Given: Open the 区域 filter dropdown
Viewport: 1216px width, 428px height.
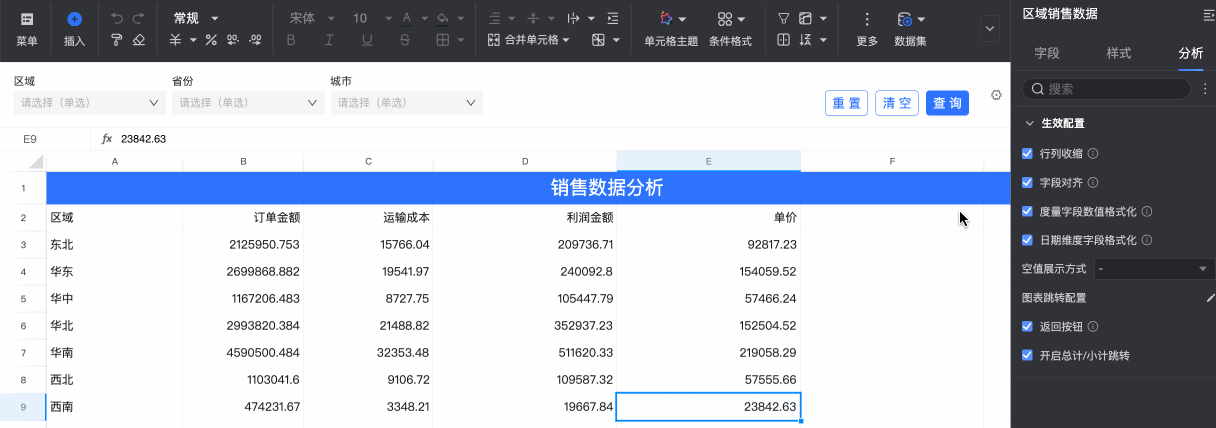Looking at the screenshot, I should click(x=90, y=102).
